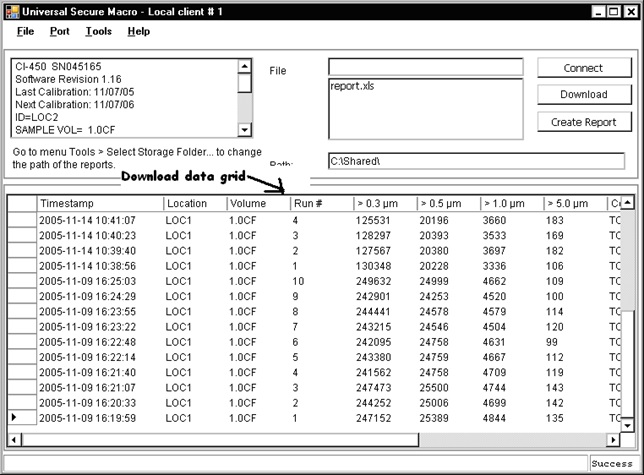Screen dimensions: 644x475
Task: Sort by the Location column header
Action: pyautogui.click(x=196, y=204)
